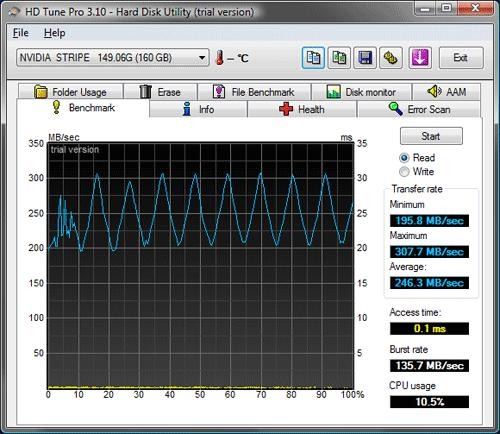The width and height of the screenshot is (500, 434).
Task: Click the thermometer temperature icon
Action: coord(219,58)
